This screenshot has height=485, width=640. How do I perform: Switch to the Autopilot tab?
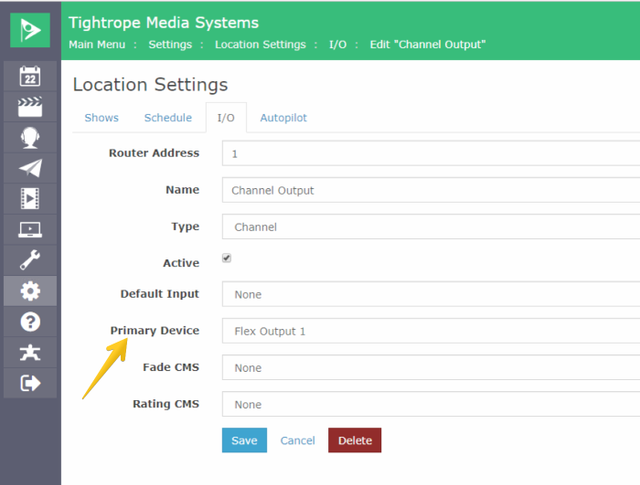point(283,118)
